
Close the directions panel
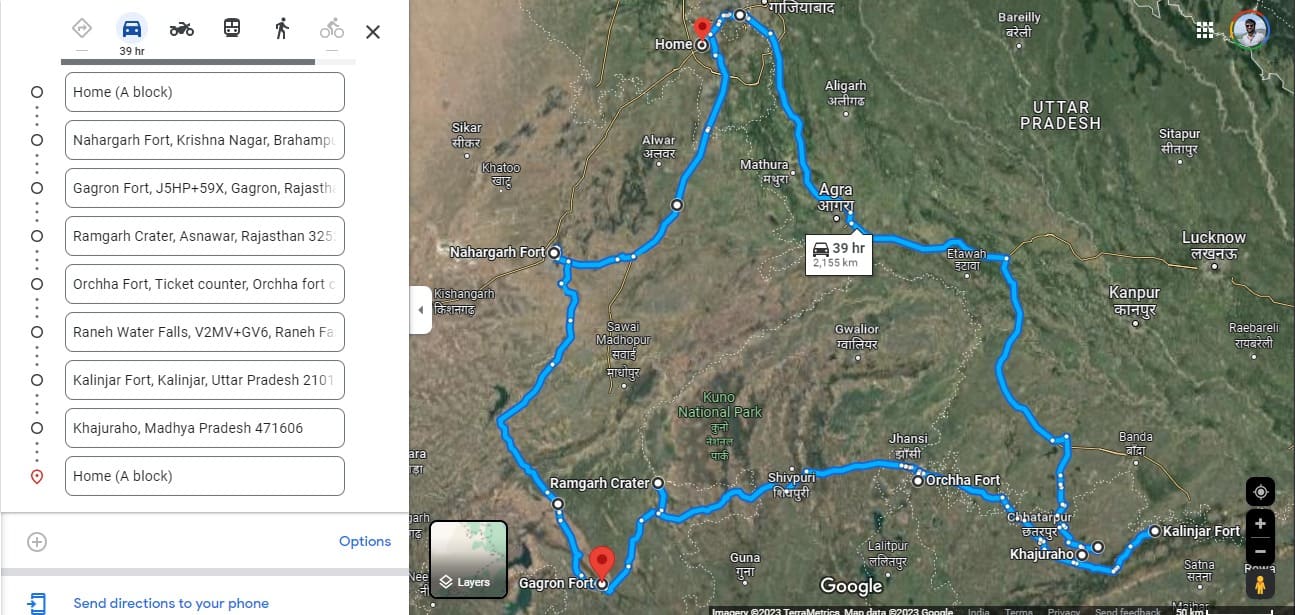click(x=373, y=32)
